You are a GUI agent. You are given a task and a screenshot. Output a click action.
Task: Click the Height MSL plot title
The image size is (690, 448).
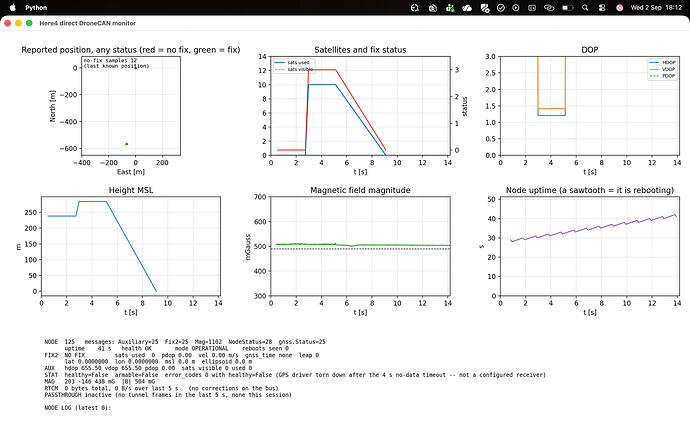[131, 190]
